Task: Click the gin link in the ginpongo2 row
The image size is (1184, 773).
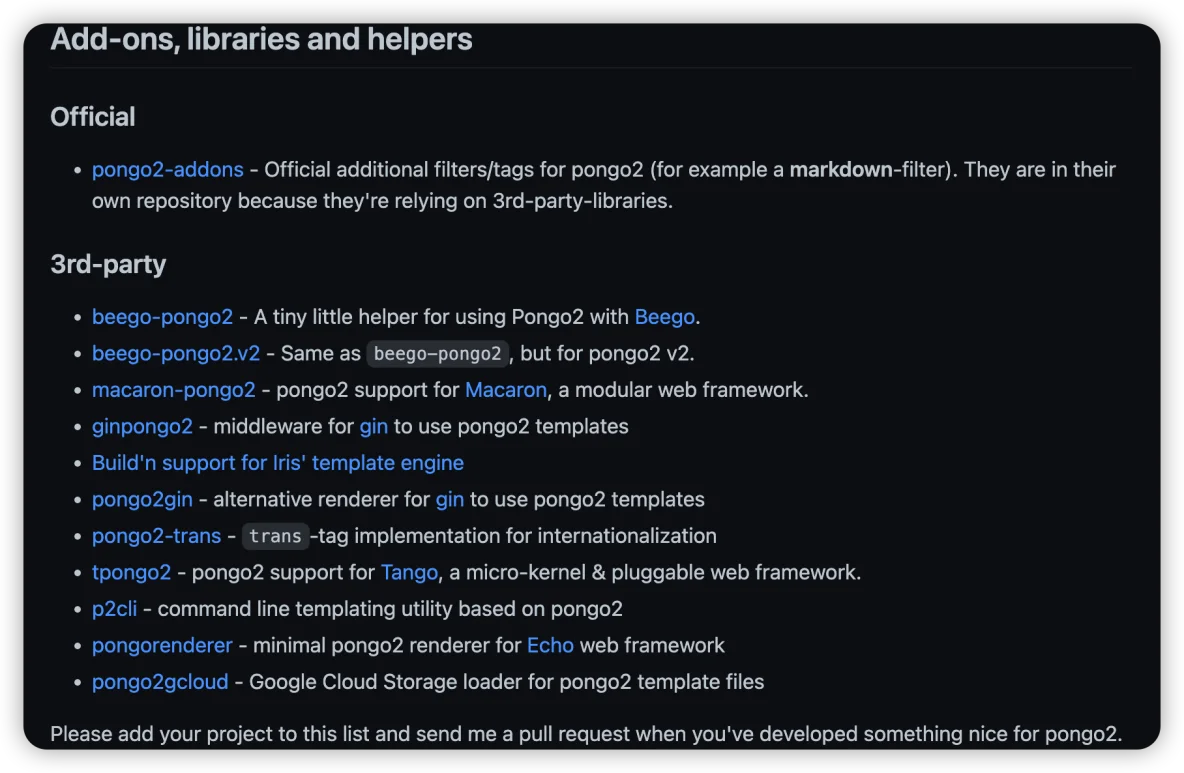Action: click(x=374, y=427)
